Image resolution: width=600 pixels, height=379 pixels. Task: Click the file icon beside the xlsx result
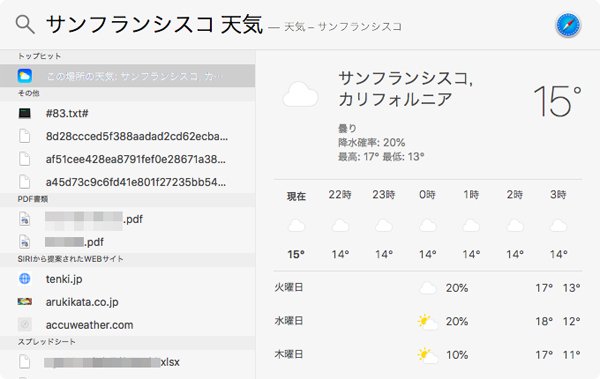pos(25,362)
